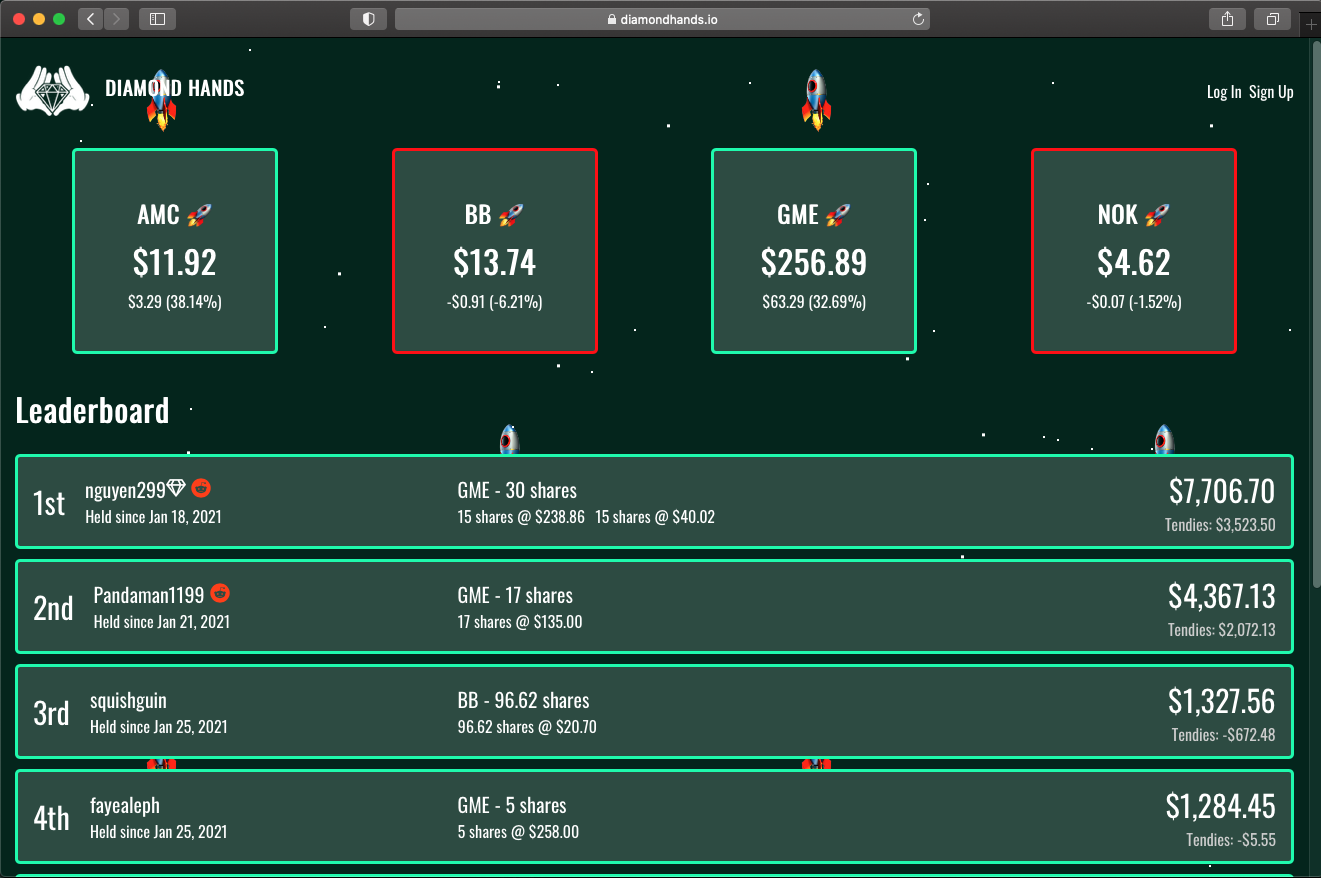This screenshot has height=878, width=1321.
Task: Open Pandaman1199 username in leaderboard
Action: pyautogui.click(x=149, y=595)
